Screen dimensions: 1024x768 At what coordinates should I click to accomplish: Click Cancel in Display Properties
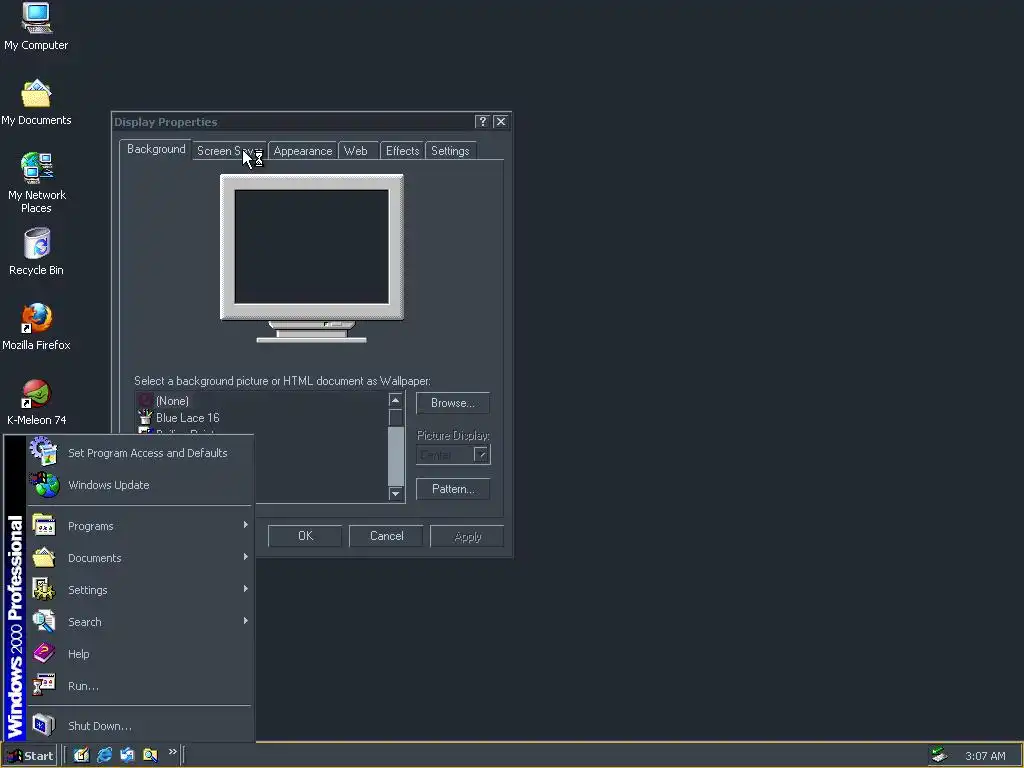(387, 536)
